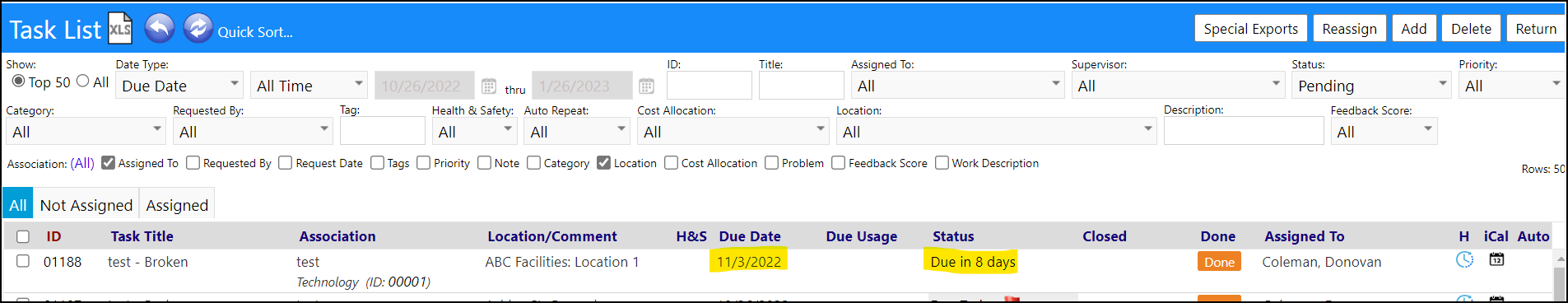
Task: Switch to the Not Assigned tab
Action: coord(86,205)
